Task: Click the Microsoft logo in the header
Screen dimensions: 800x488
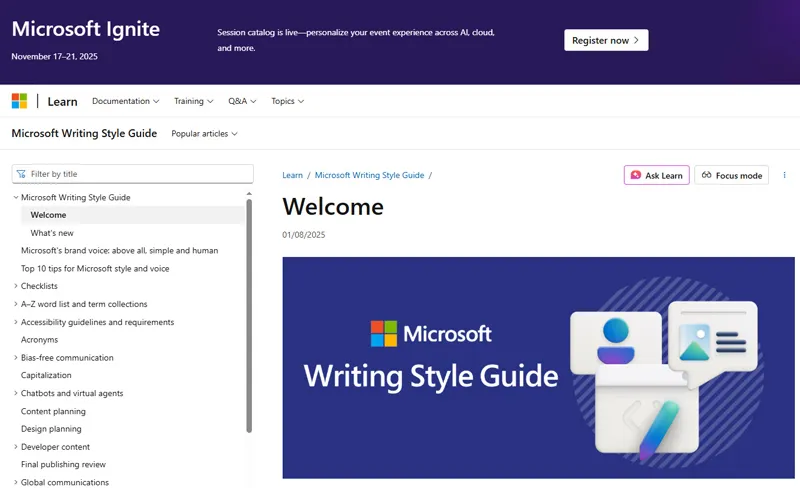Action: (19, 101)
